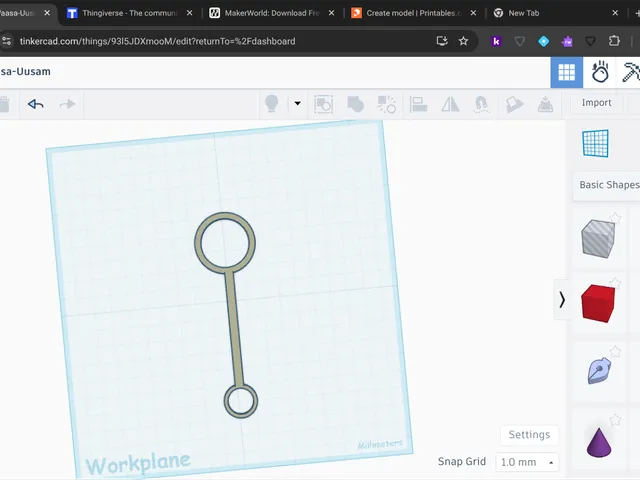This screenshot has width=640, height=480.
Task: Open the purple K extension icon
Action: coord(496,41)
